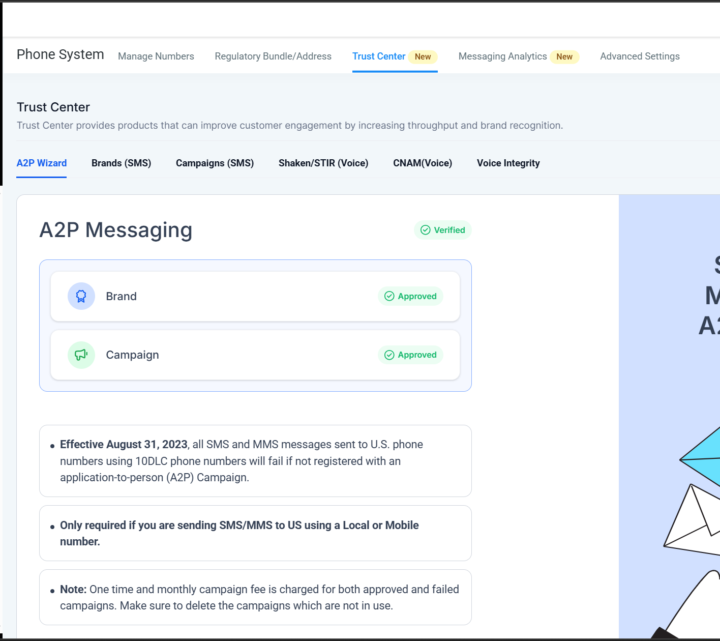Viewport: 720px width, 641px height.
Task: Click the Approved badge on the Brand row
Action: [x=411, y=296]
